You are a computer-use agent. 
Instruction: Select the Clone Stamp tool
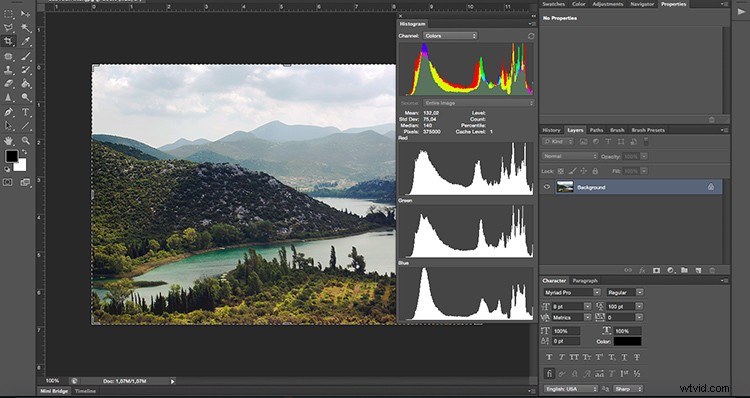9,70
